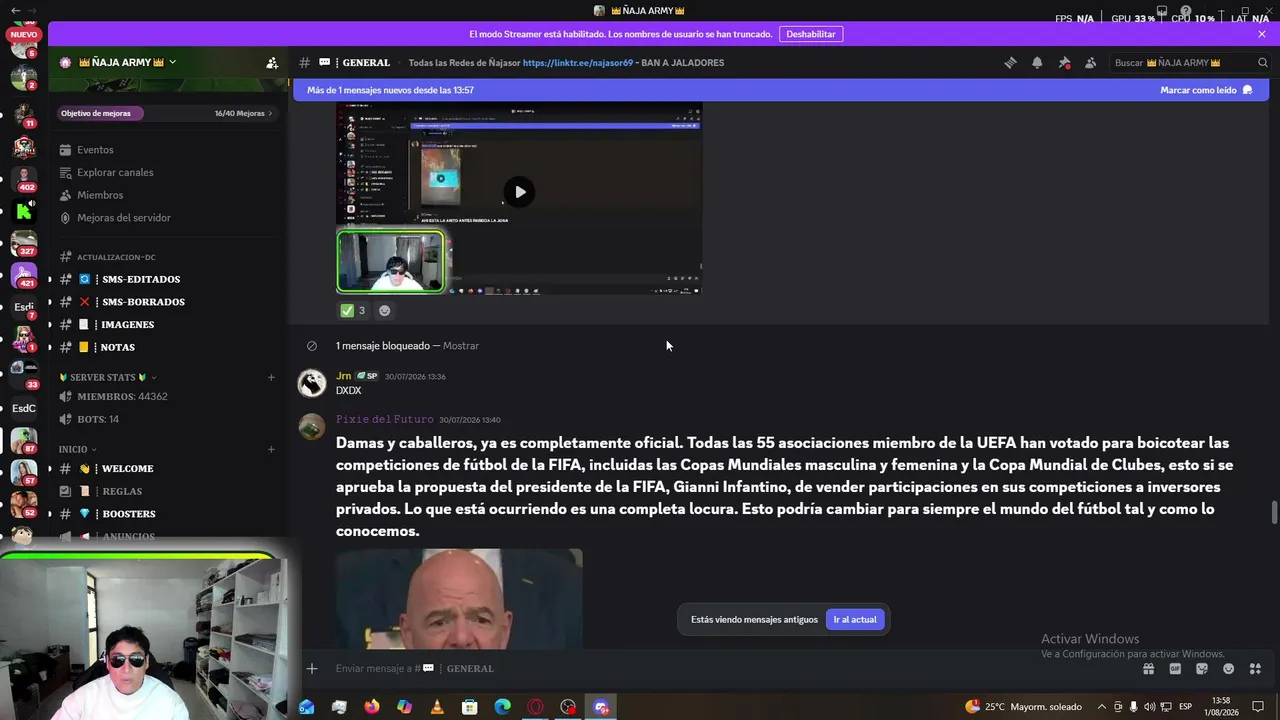Open the server boost goal progress bar

tap(166, 113)
